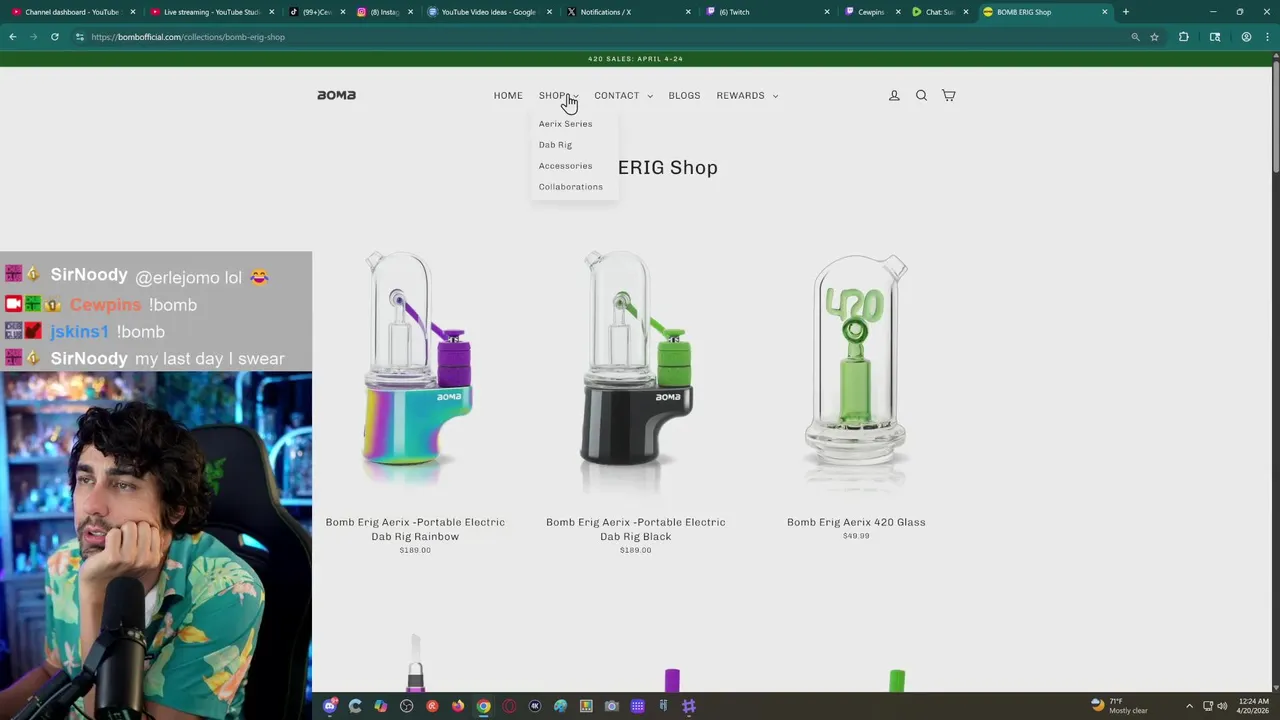Go to HOME in navigation
Screen dimensions: 1280x720
pyautogui.click(x=508, y=95)
